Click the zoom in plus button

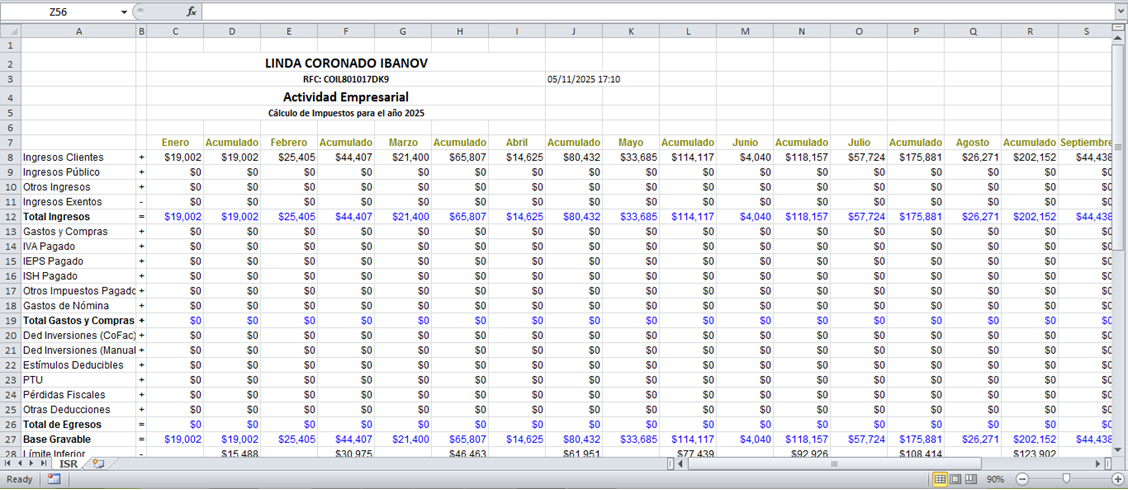[x=1119, y=480]
